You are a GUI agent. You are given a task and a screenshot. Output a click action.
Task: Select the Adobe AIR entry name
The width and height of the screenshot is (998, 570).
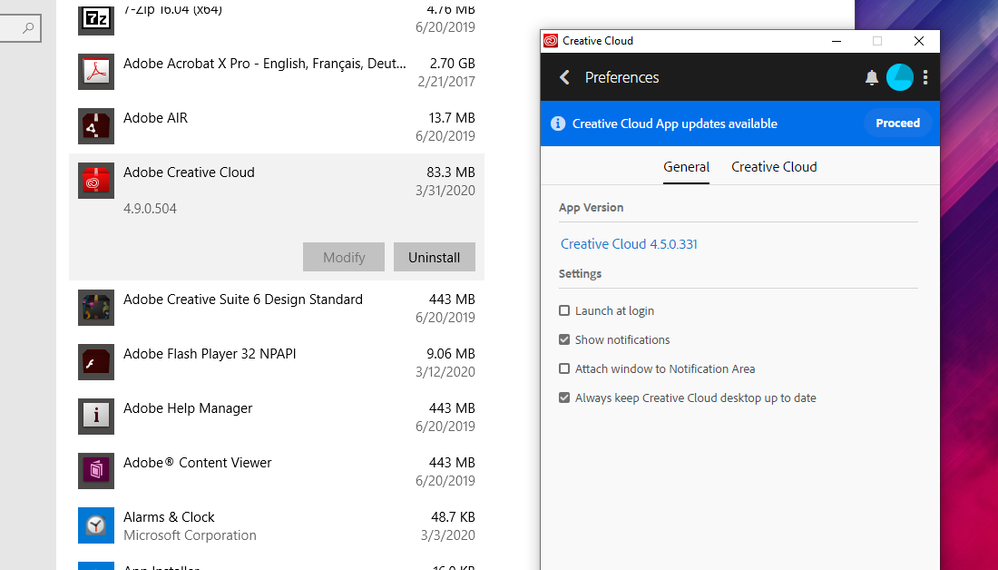tap(155, 118)
